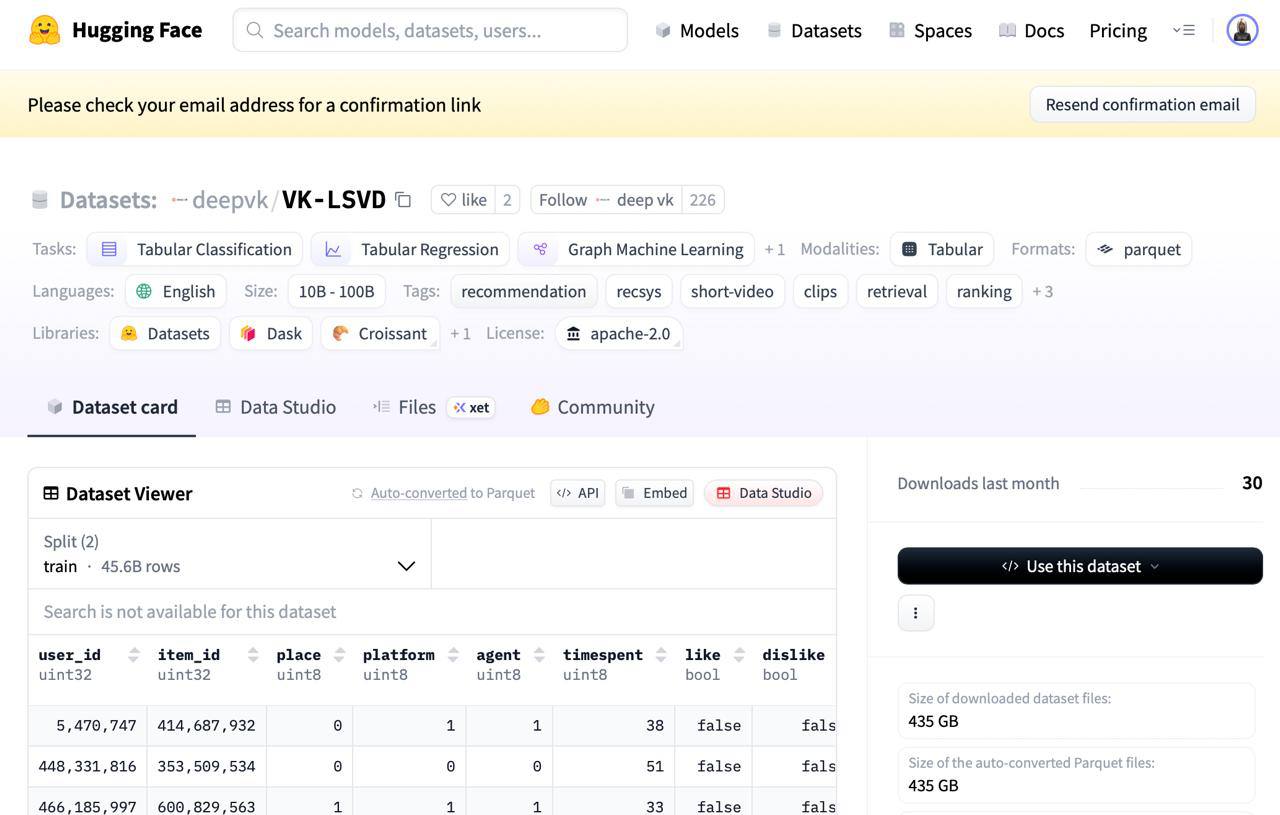
Task: Open the Embed button in Dataset Viewer
Action: click(654, 493)
